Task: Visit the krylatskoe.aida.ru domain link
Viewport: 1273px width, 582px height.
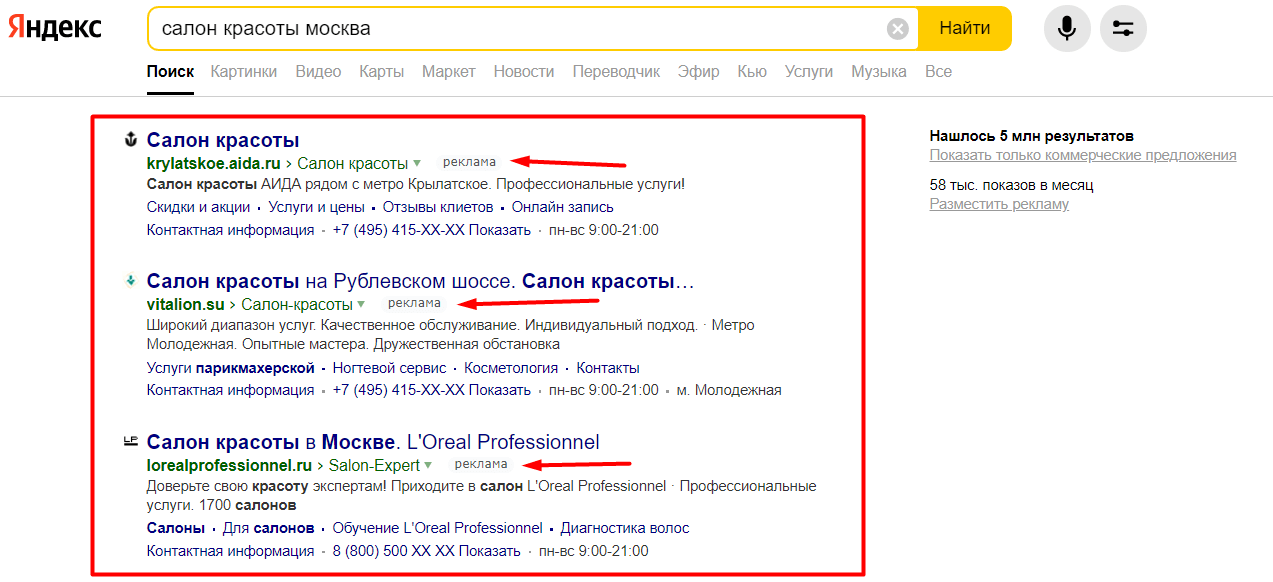Action: click(214, 163)
